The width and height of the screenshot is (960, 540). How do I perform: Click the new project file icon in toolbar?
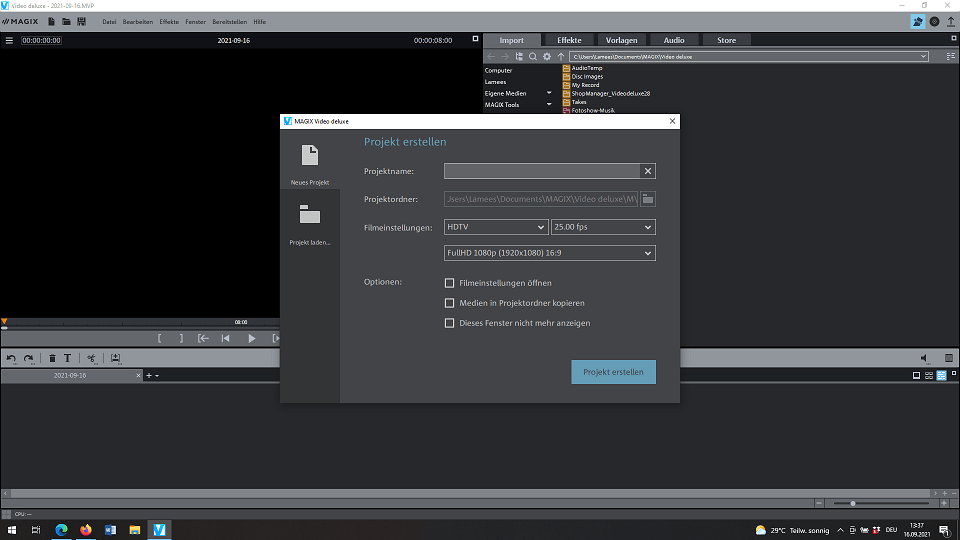[x=51, y=21]
